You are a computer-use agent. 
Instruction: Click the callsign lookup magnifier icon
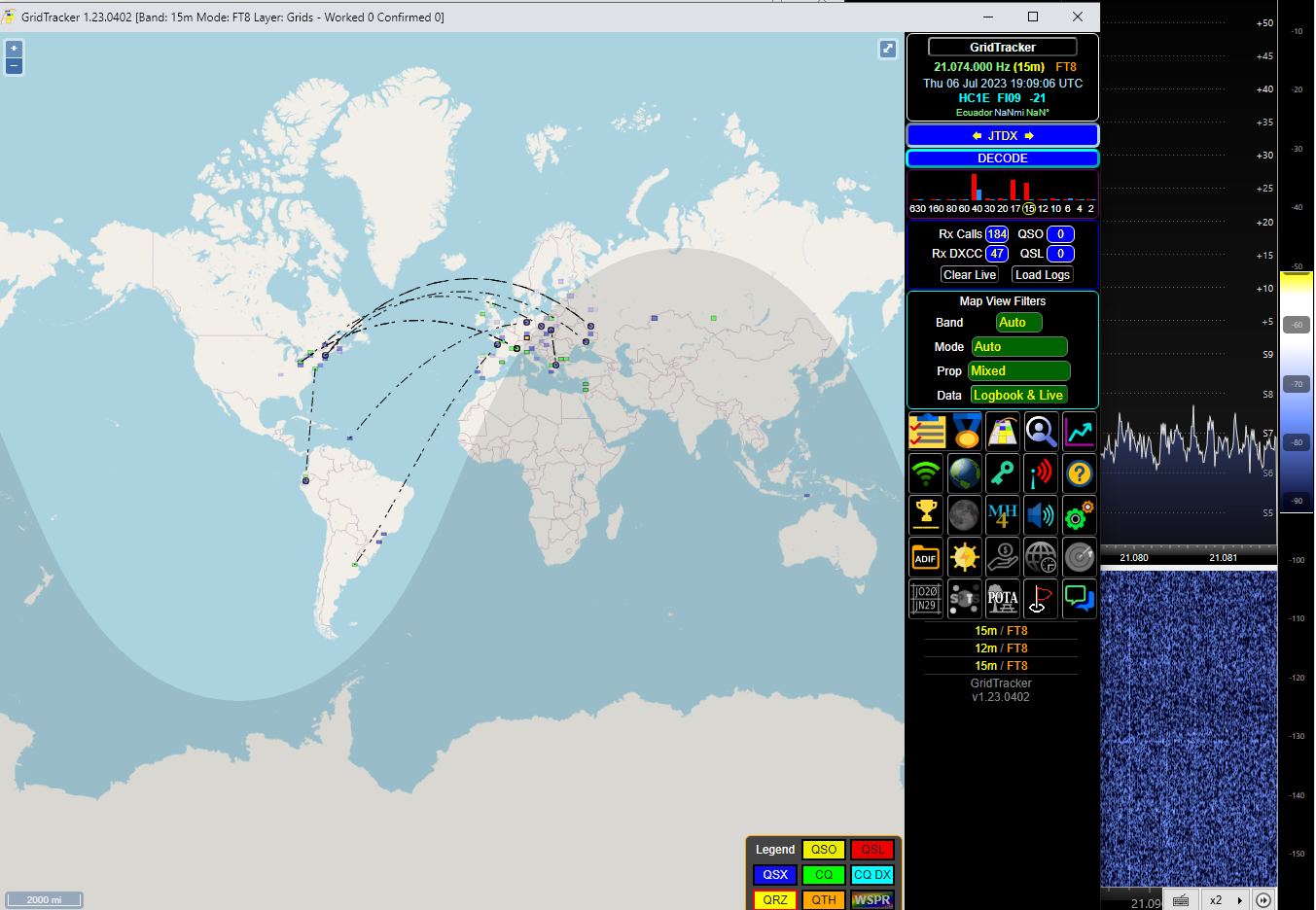click(x=1041, y=431)
